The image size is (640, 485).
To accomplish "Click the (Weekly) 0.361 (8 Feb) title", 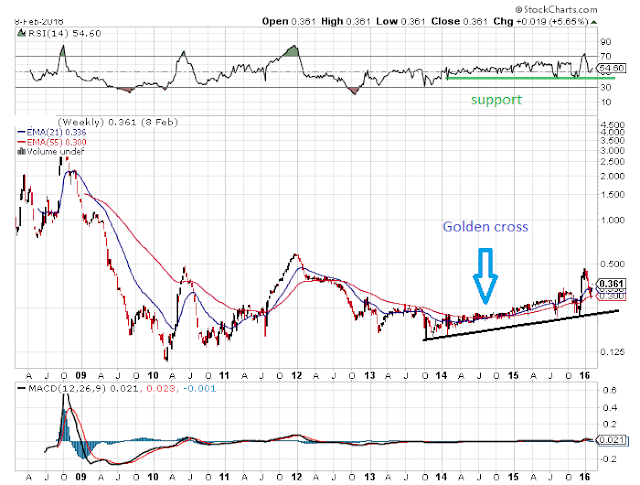I will [118, 122].
